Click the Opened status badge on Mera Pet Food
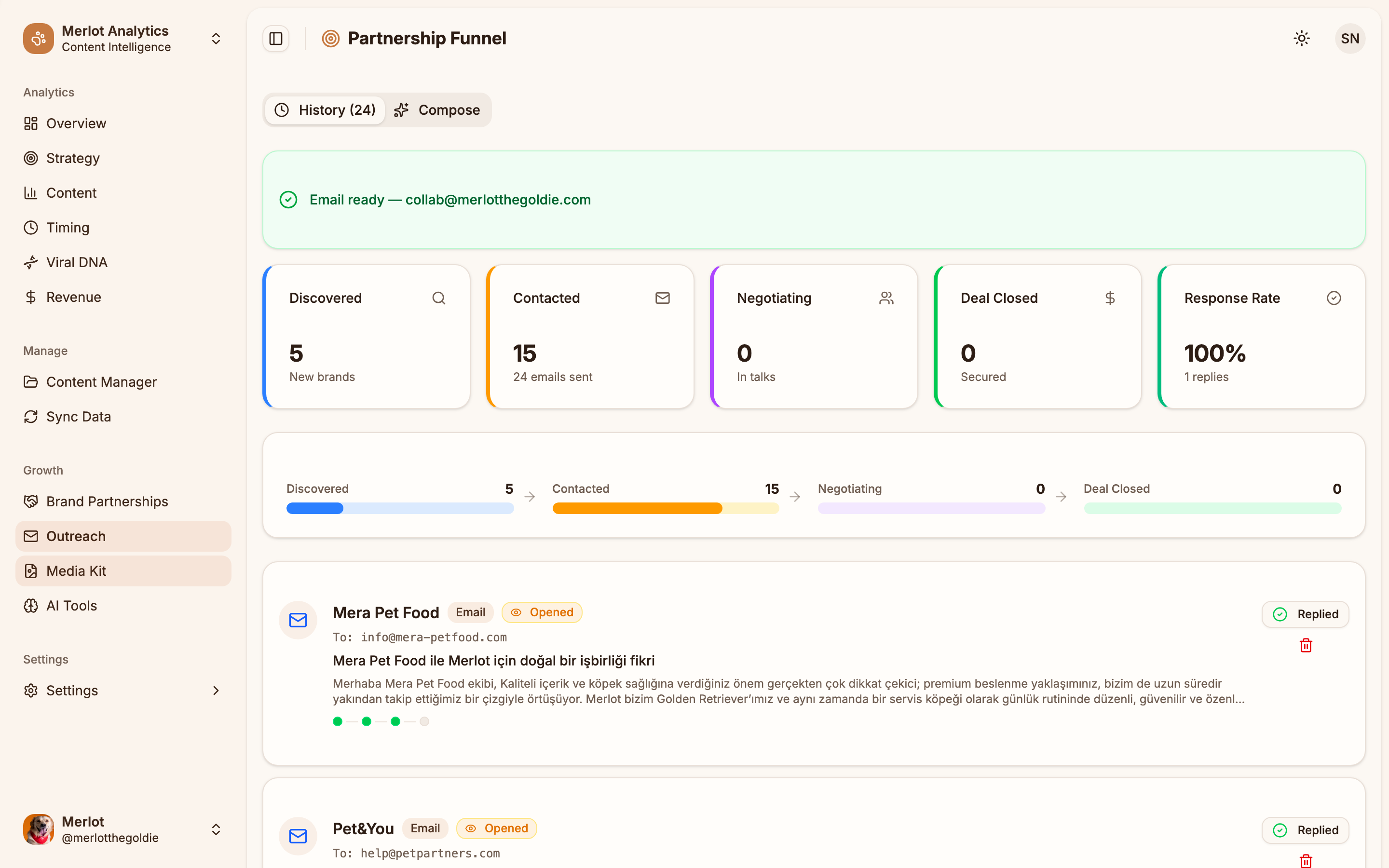Viewport: 1389px width, 868px height. (x=541, y=612)
